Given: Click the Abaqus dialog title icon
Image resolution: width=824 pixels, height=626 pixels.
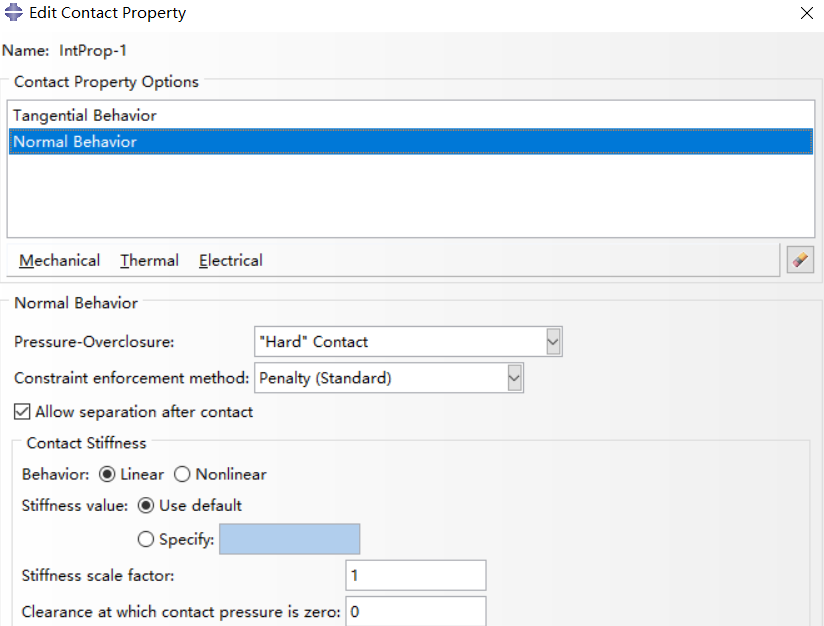Looking at the screenshot, I should point(13,12).
